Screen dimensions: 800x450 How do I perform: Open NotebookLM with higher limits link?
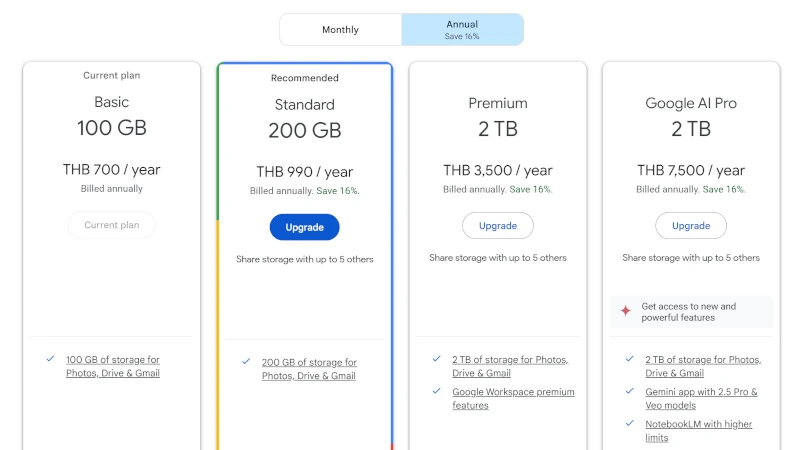tap(698, 431)
